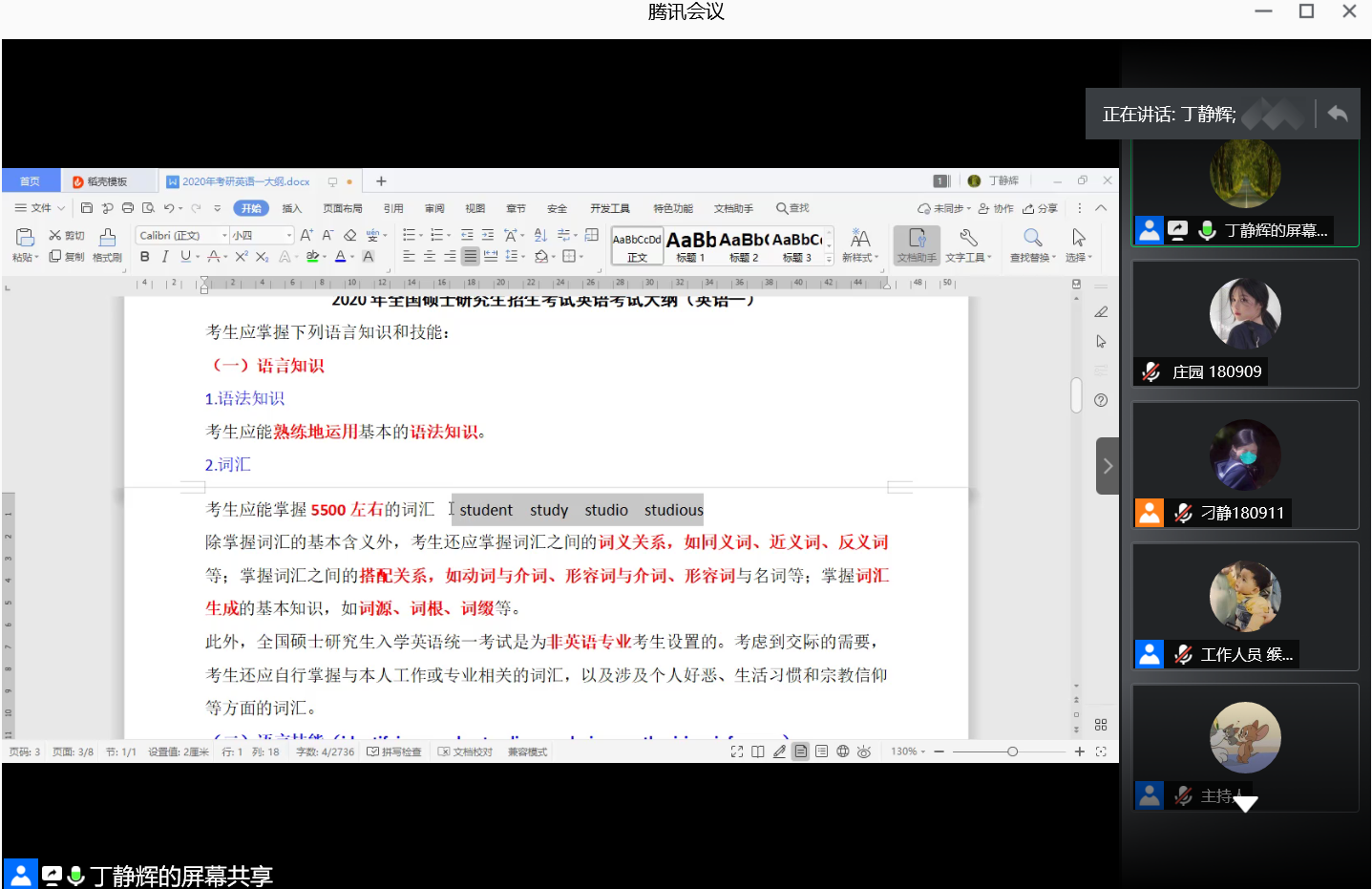The height and width of the screenshot is (889, 1372).
Task: Open the Underline style dropdown arrow
Action: [197, 256]
